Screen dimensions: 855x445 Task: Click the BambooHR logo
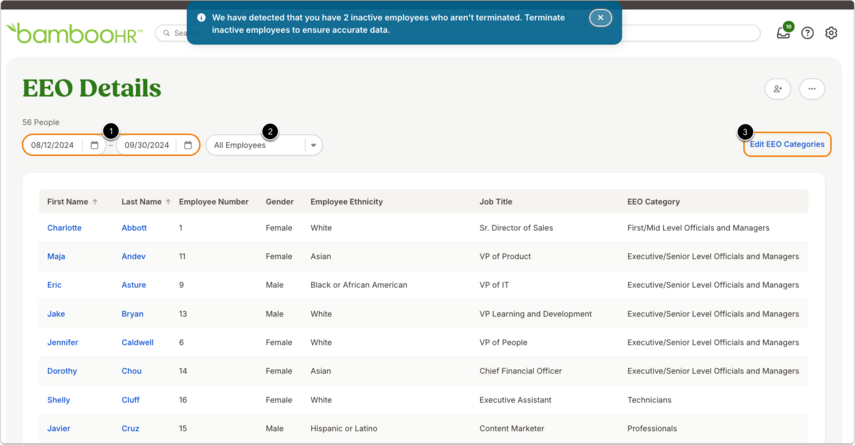click(x=74, y=33)
